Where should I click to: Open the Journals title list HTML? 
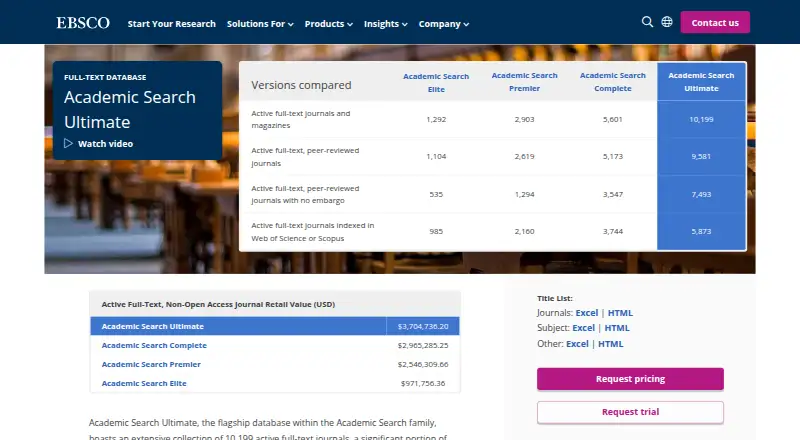click(620, 313)
